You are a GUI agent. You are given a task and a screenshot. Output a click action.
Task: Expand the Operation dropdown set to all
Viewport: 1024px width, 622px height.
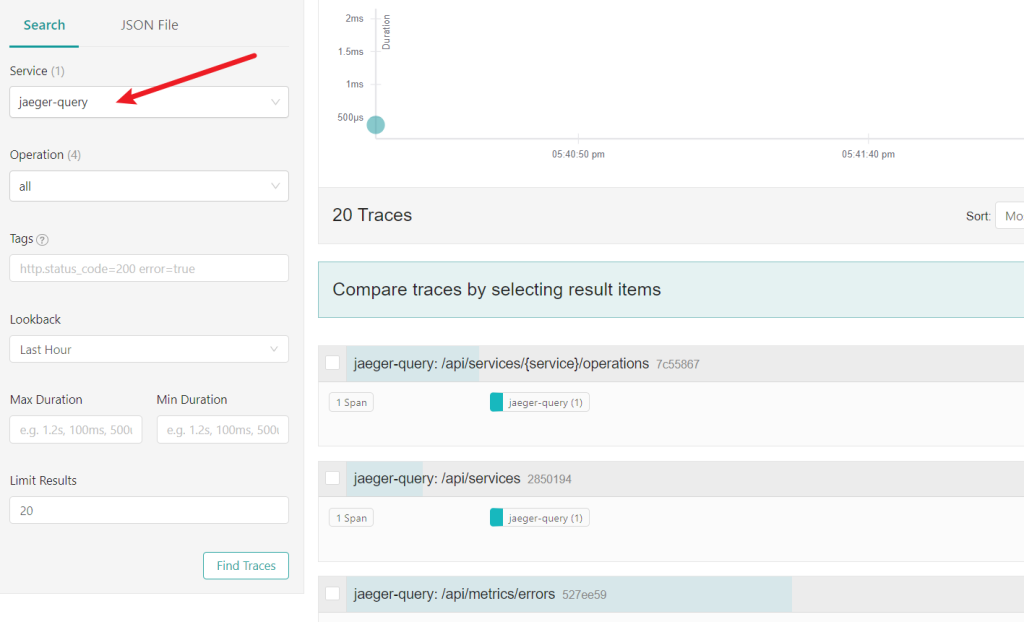pyautogui.click(x=149, y=186)
